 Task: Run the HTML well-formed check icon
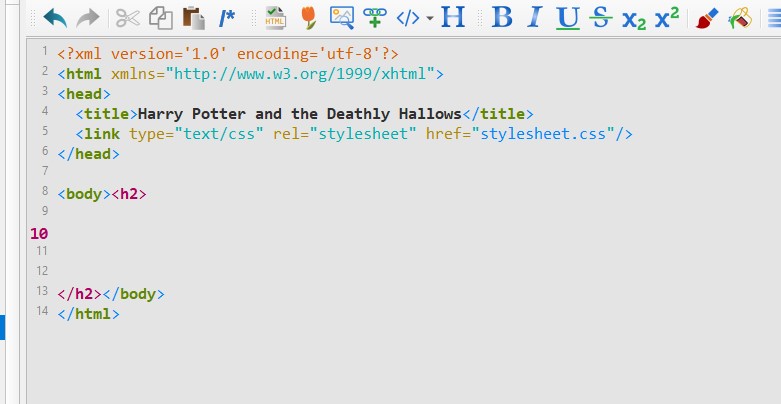click(x=275, y=18)
